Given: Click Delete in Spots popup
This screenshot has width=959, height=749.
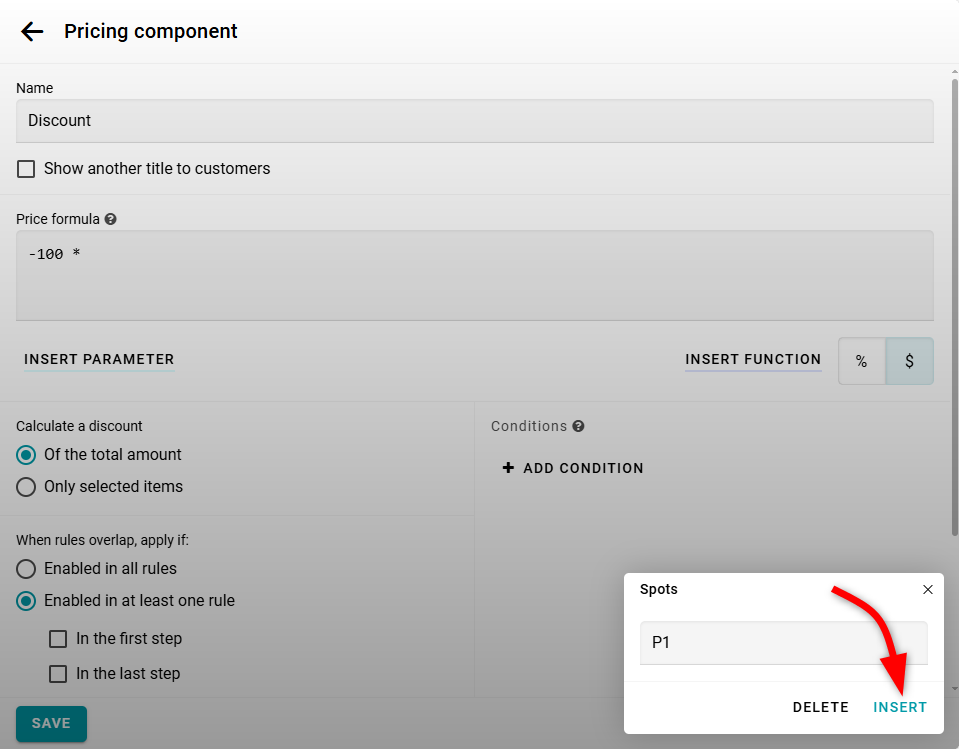Looking at the screenshot, I should click(x=820, y=707).
